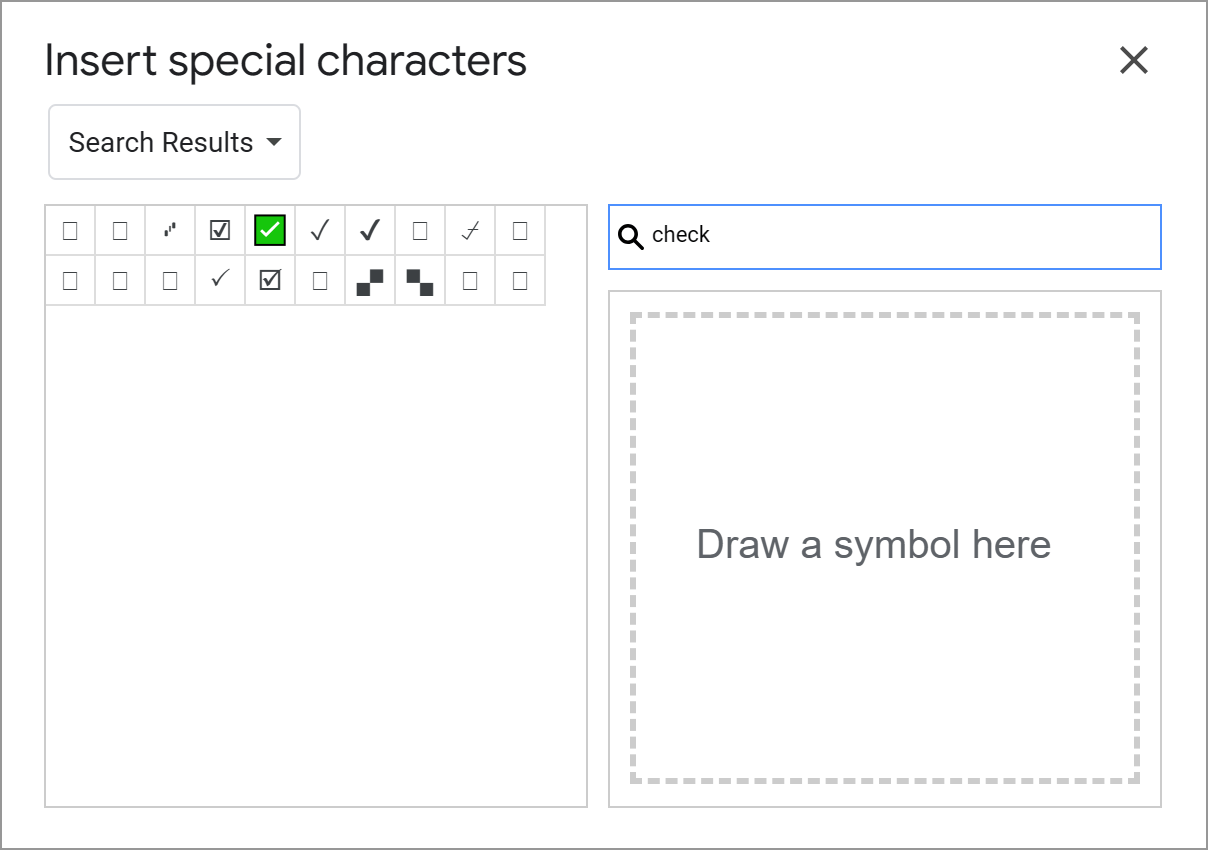Image resolution: width=1208 pixels, height=850 pixels.
Task: Close the Insert special characters dialog
Action: click(x=1134, y=60)
